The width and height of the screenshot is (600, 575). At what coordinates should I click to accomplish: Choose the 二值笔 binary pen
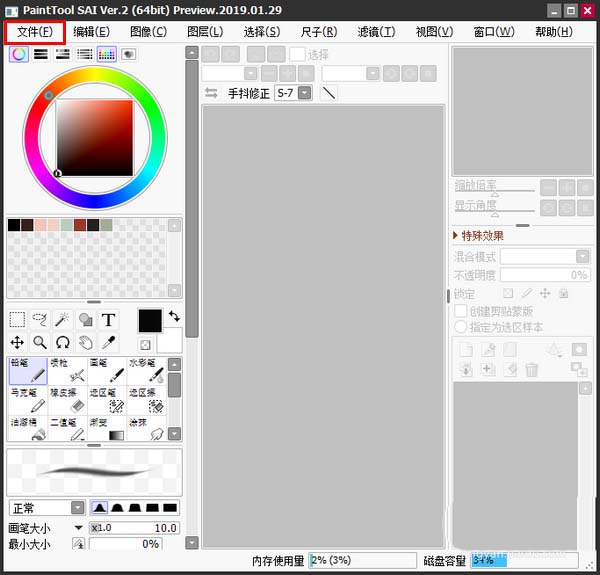[68, 428]
